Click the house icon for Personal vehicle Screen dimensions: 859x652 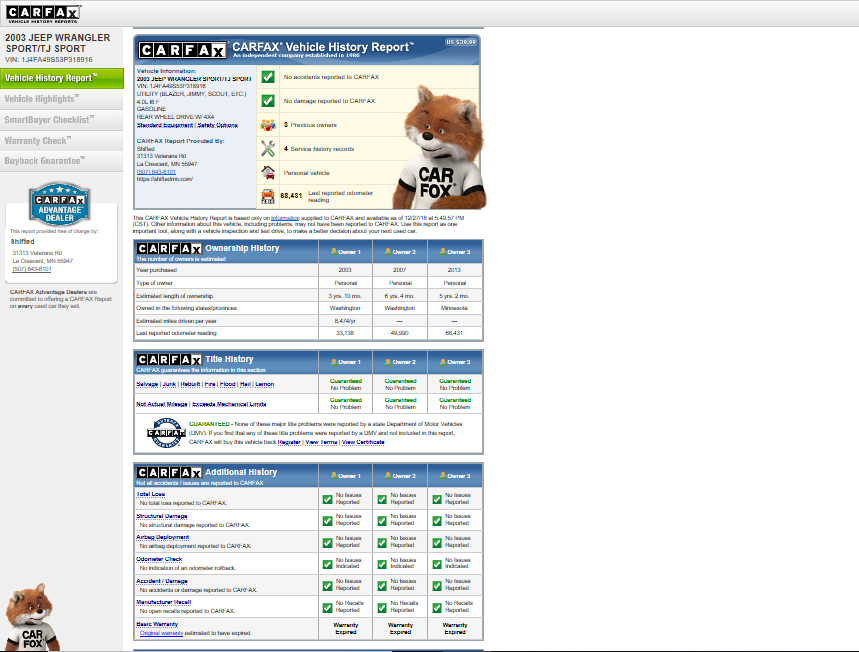tap(268, 173)
